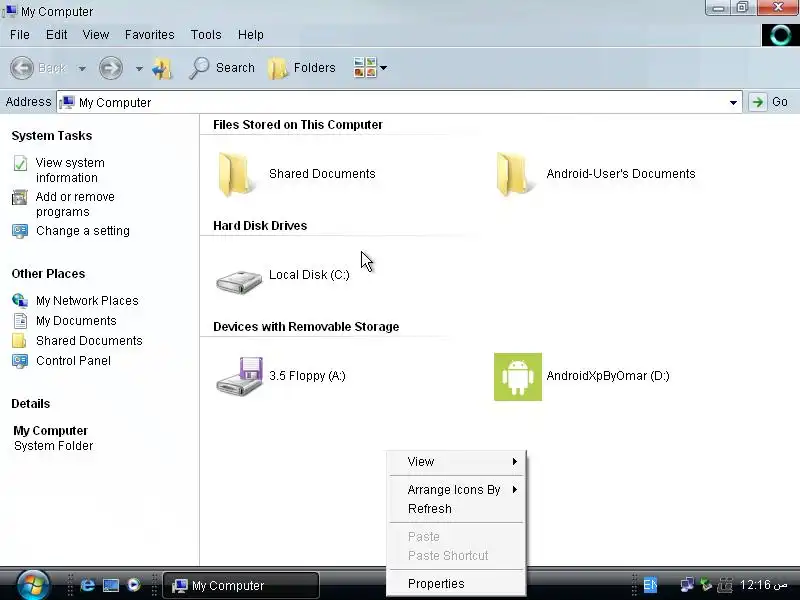Screen dimensions: 800x600
Task: Click the My Computer title bar icon
Action: click(10, 11)
